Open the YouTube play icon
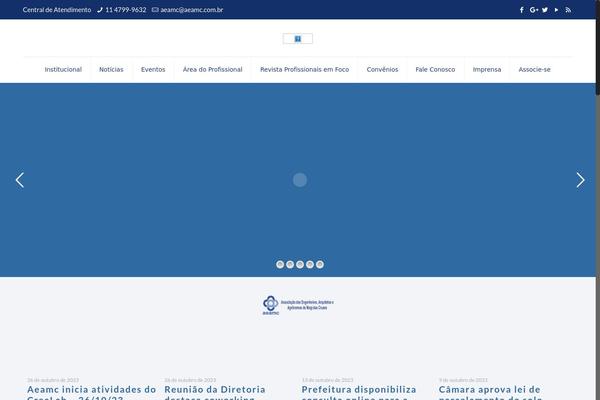Screen dimensions: 600x400 (556, 10)
